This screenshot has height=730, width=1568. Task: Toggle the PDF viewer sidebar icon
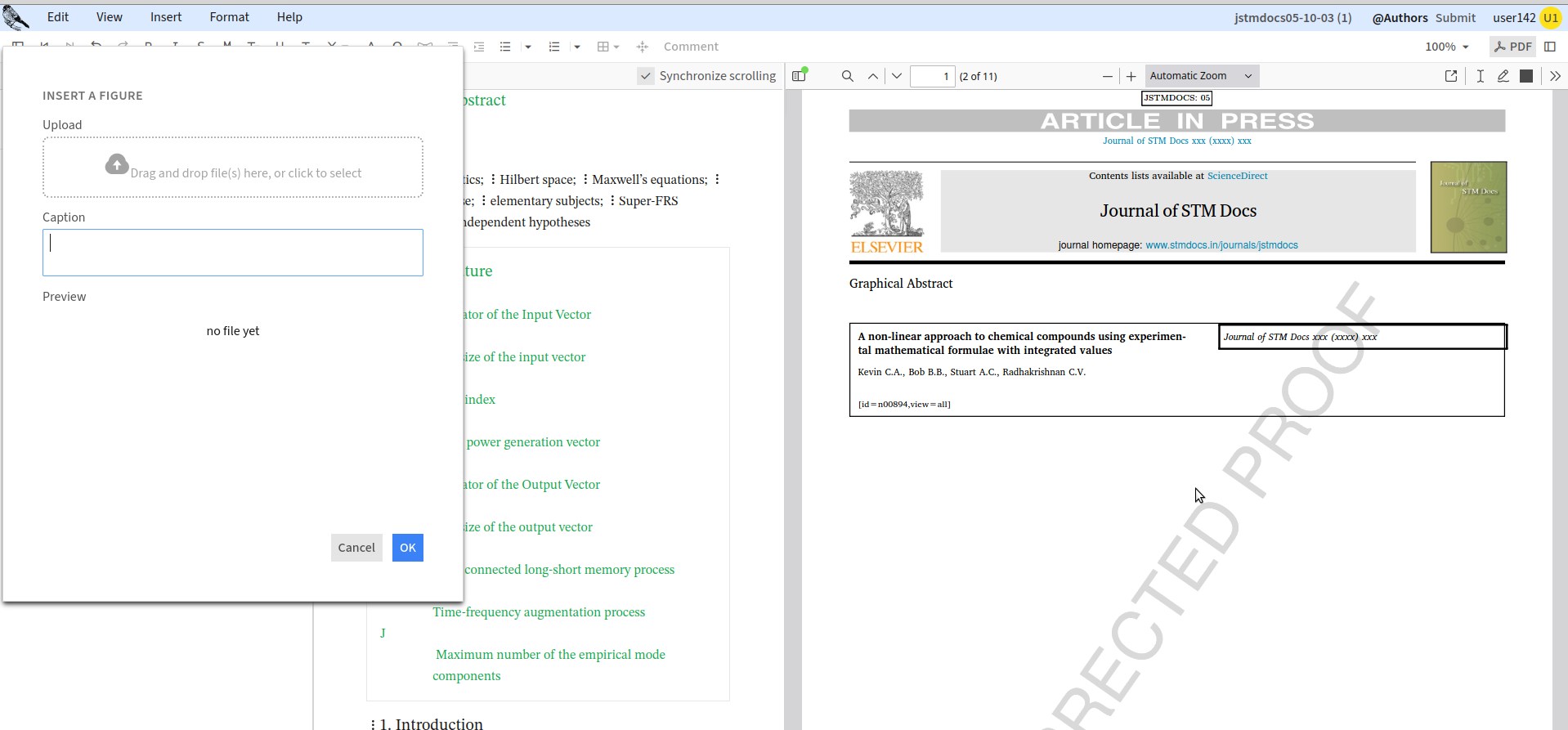point(799,76)
